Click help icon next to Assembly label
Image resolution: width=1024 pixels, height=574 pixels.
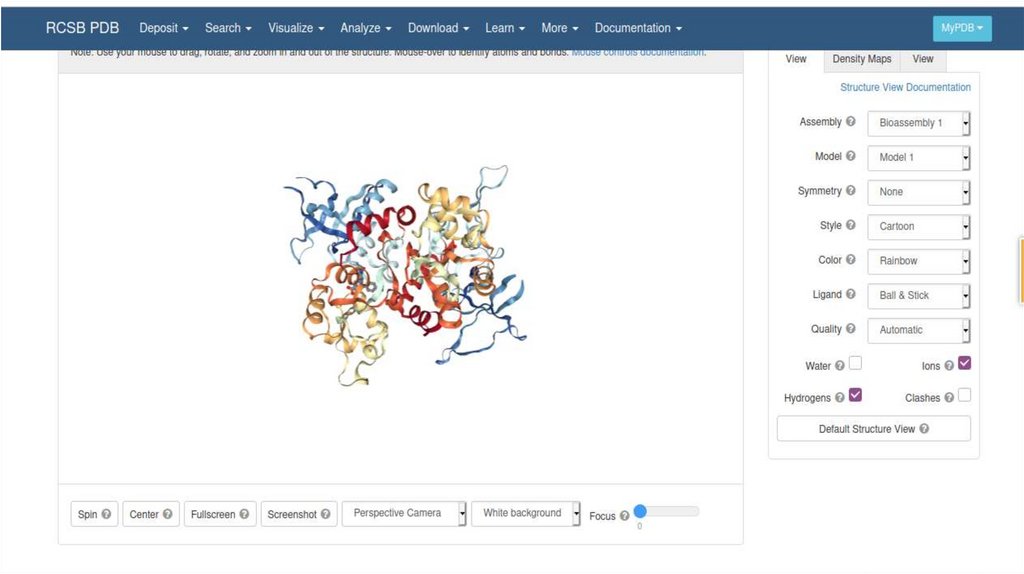[x=851, y=122]
